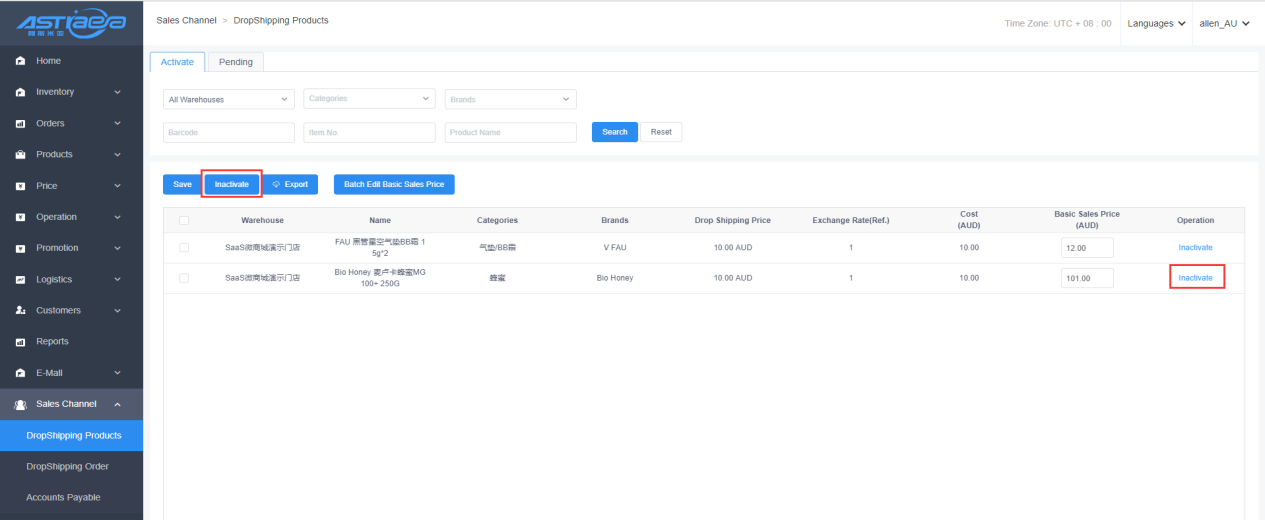Screen dimensions: 1265x520
Task: Click the Astraea logo
Action: tap(70, 22)
